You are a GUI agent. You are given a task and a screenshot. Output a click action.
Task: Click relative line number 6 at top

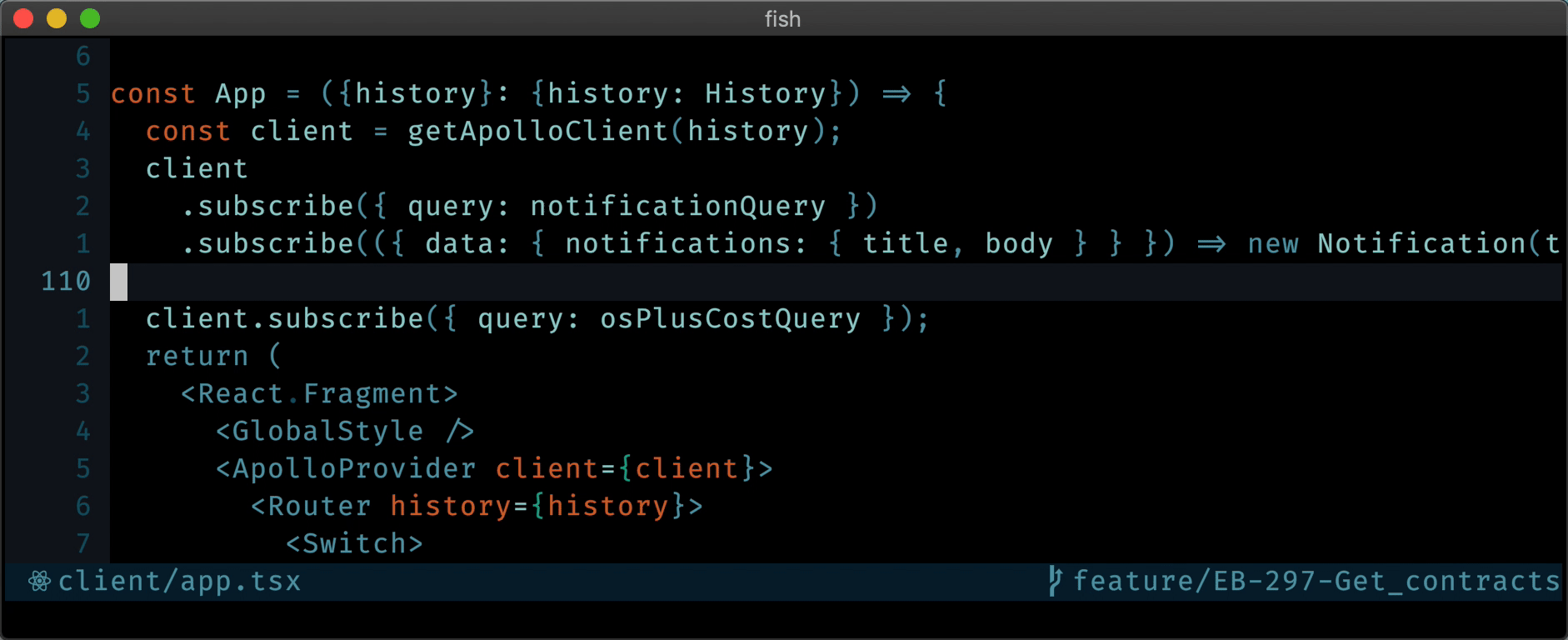(x=82, y=56)
